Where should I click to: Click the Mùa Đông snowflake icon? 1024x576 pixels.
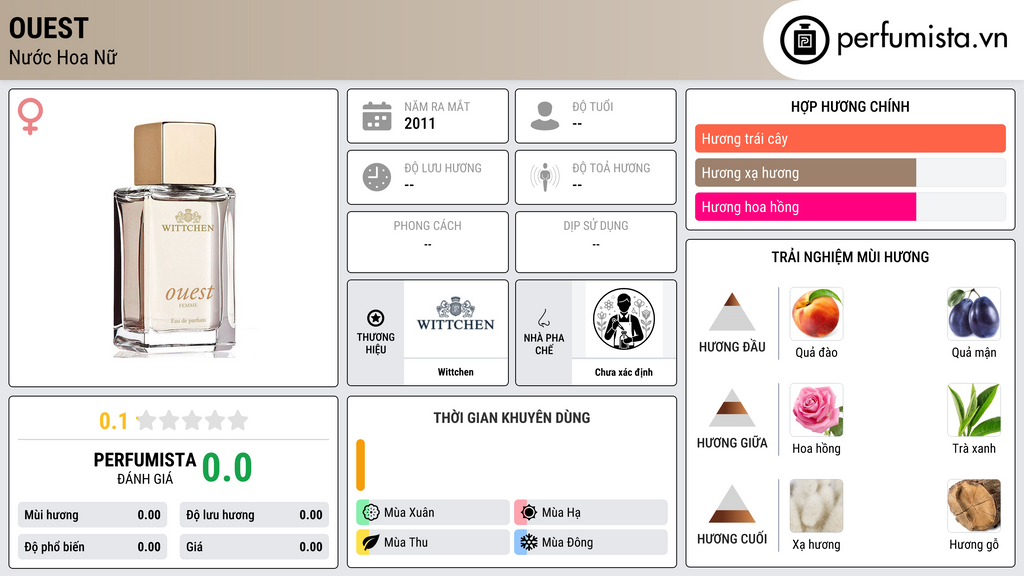pyautogui.click(x=529, y=542)
